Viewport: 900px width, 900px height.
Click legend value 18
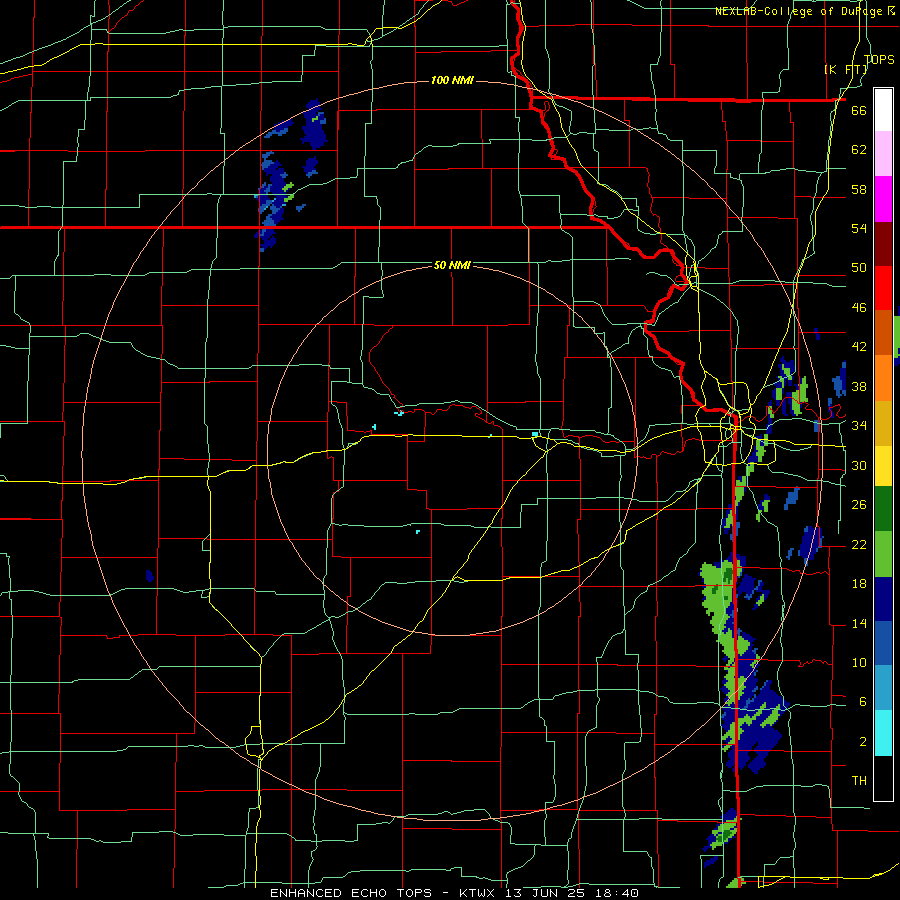pos(859,584)
